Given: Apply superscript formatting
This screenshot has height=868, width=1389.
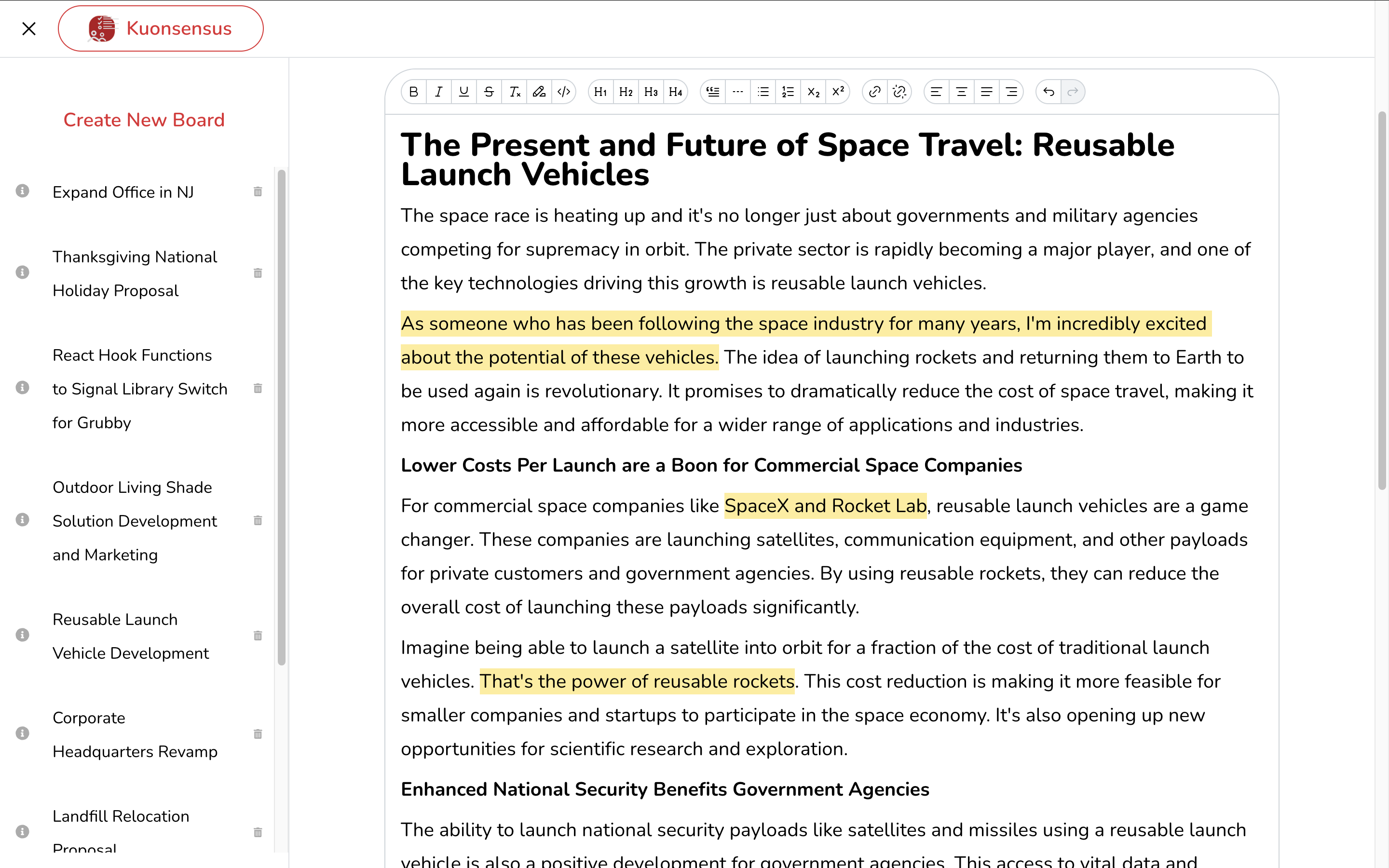Looking at the screenshot, I should point(838,92).
